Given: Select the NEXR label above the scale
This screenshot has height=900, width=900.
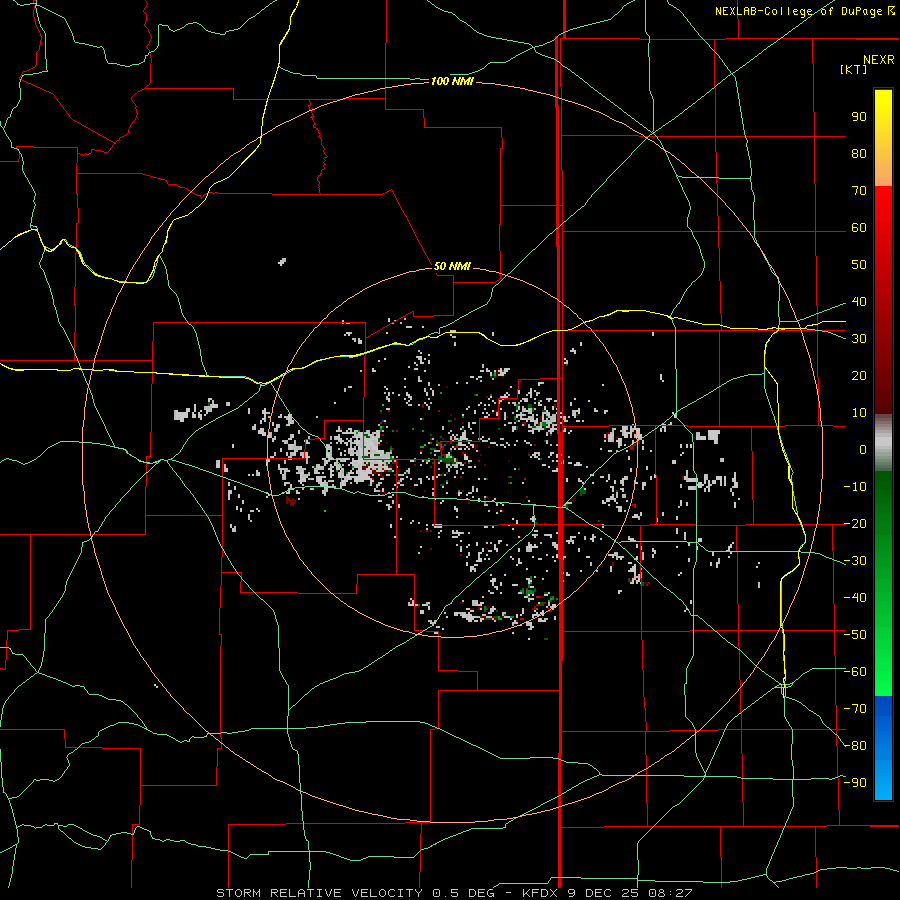Looking at the screenshot, I should tap(879, 60).
